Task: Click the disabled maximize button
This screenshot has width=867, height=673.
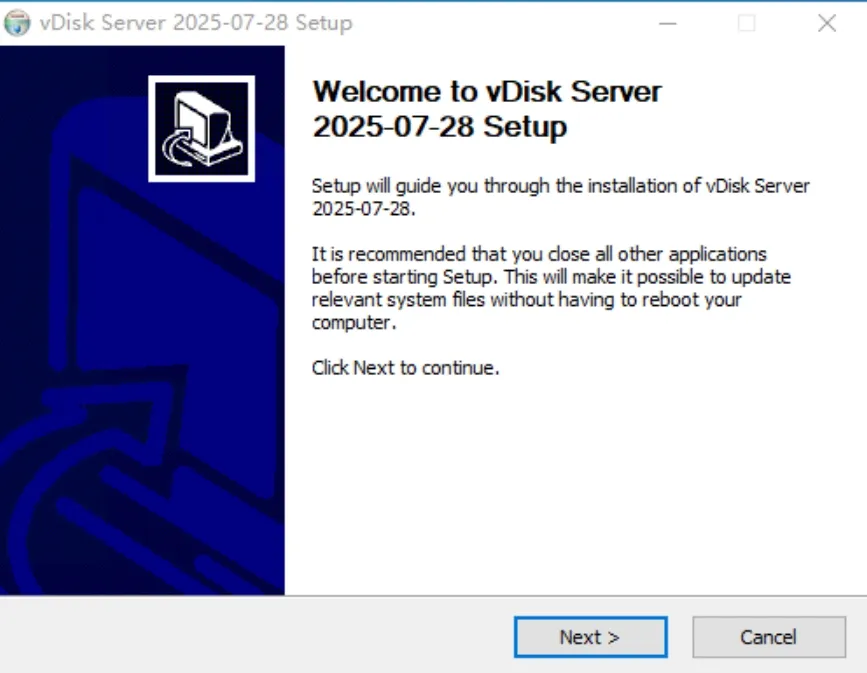Action: 746,23
